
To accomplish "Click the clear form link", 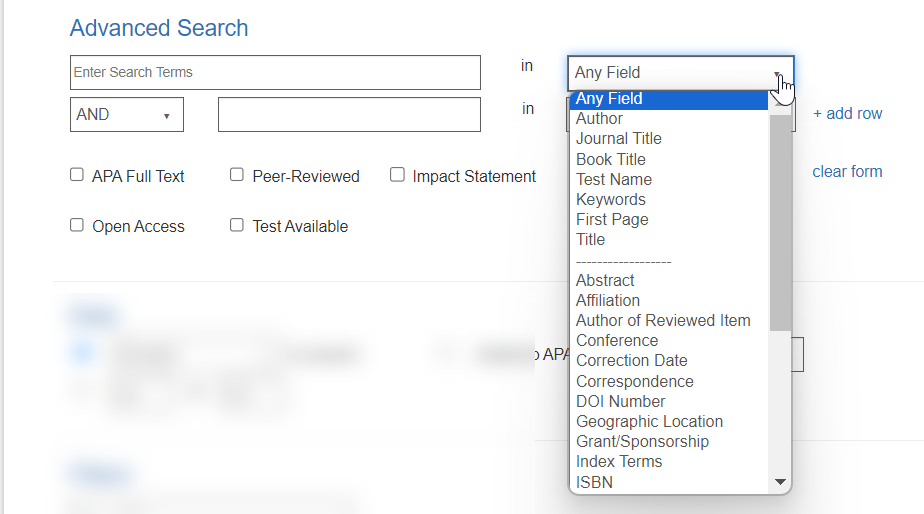I will 847,172.
